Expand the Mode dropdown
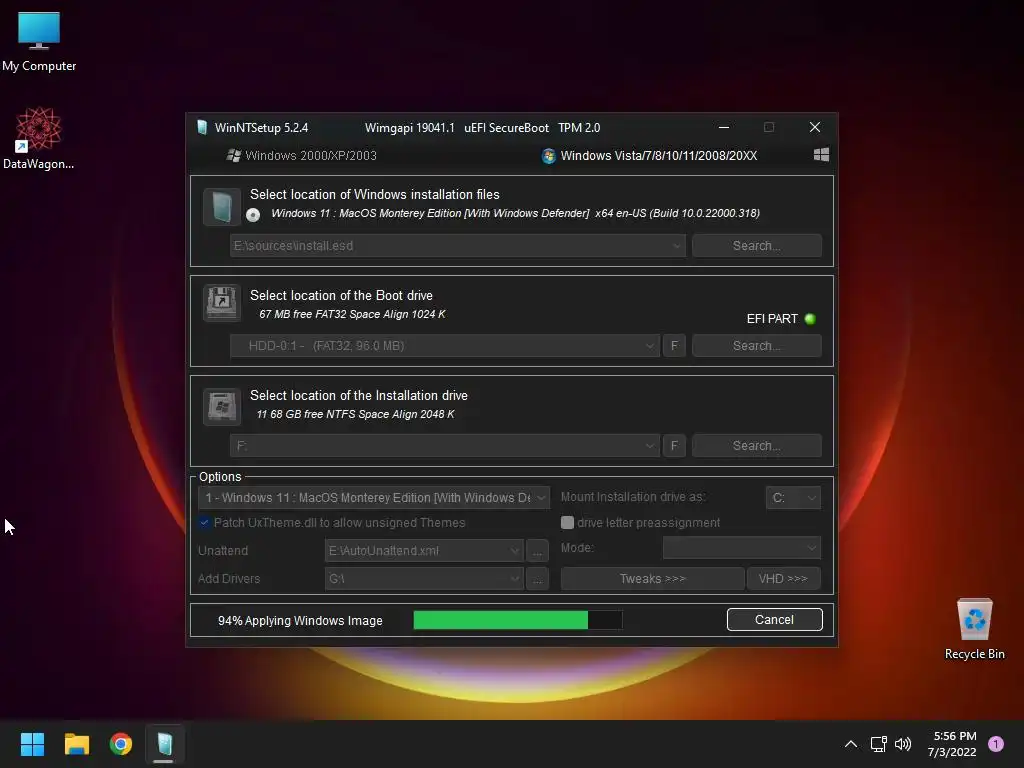Screen dimensions: 1024x768 click(811, 548)
